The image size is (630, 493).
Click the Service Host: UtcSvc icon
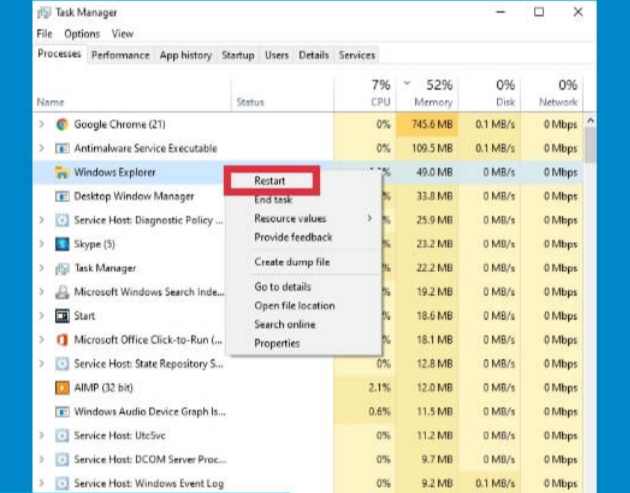tap(62, 436)
